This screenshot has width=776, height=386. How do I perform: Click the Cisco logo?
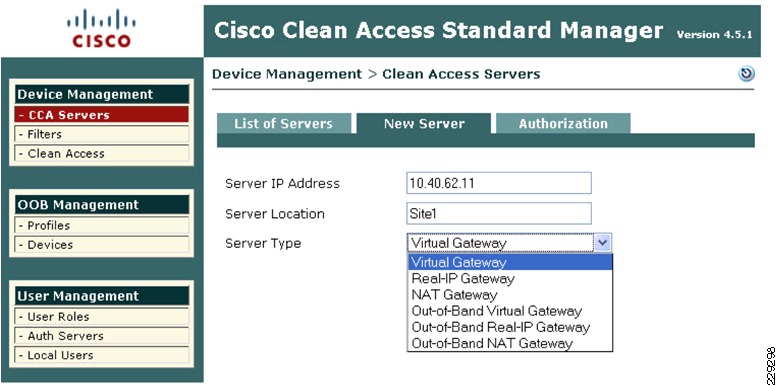pyautogui.click(x=101, y=28)
